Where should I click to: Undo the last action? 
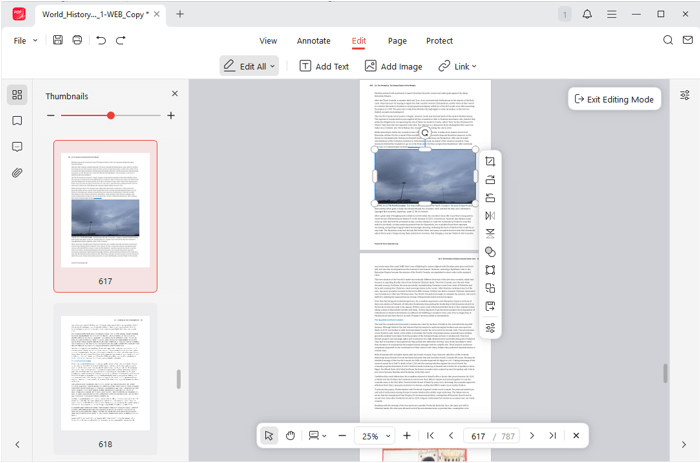click(101, 41)
